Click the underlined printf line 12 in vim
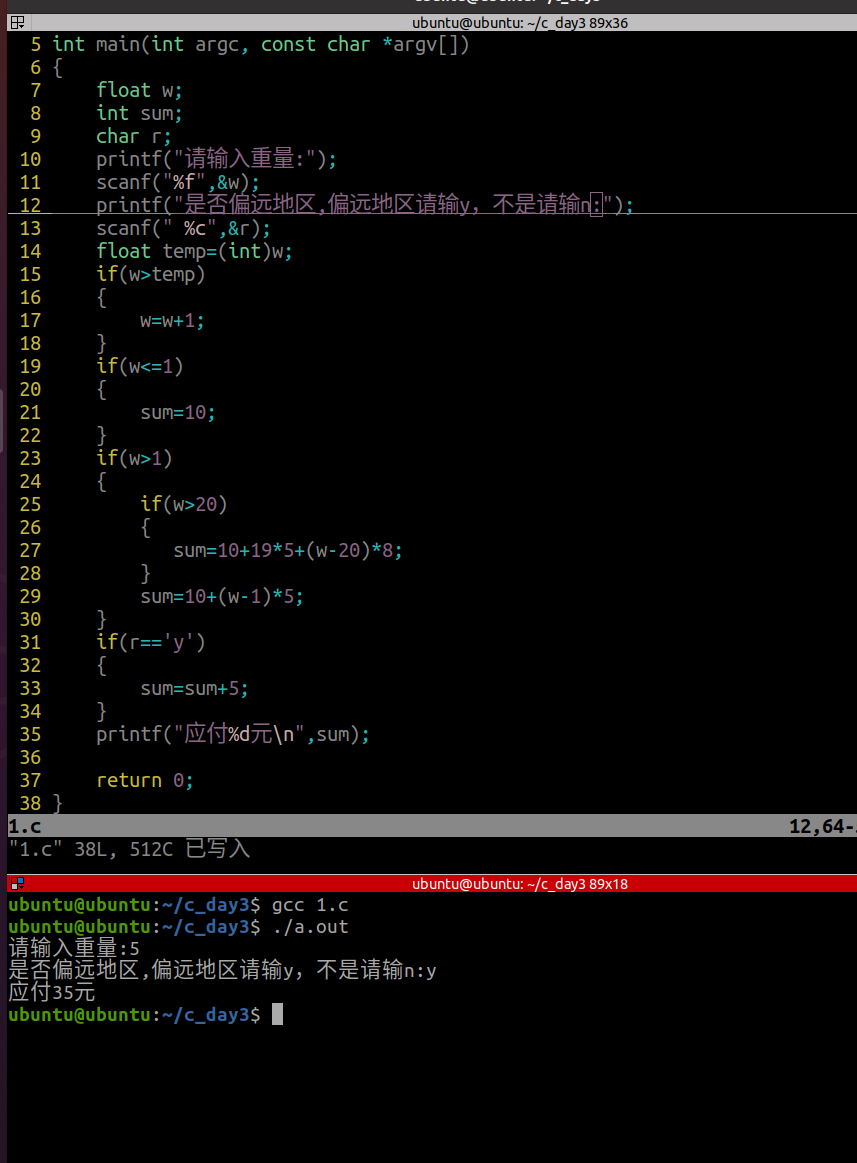The image size is (857, 1163). point(360,204)
